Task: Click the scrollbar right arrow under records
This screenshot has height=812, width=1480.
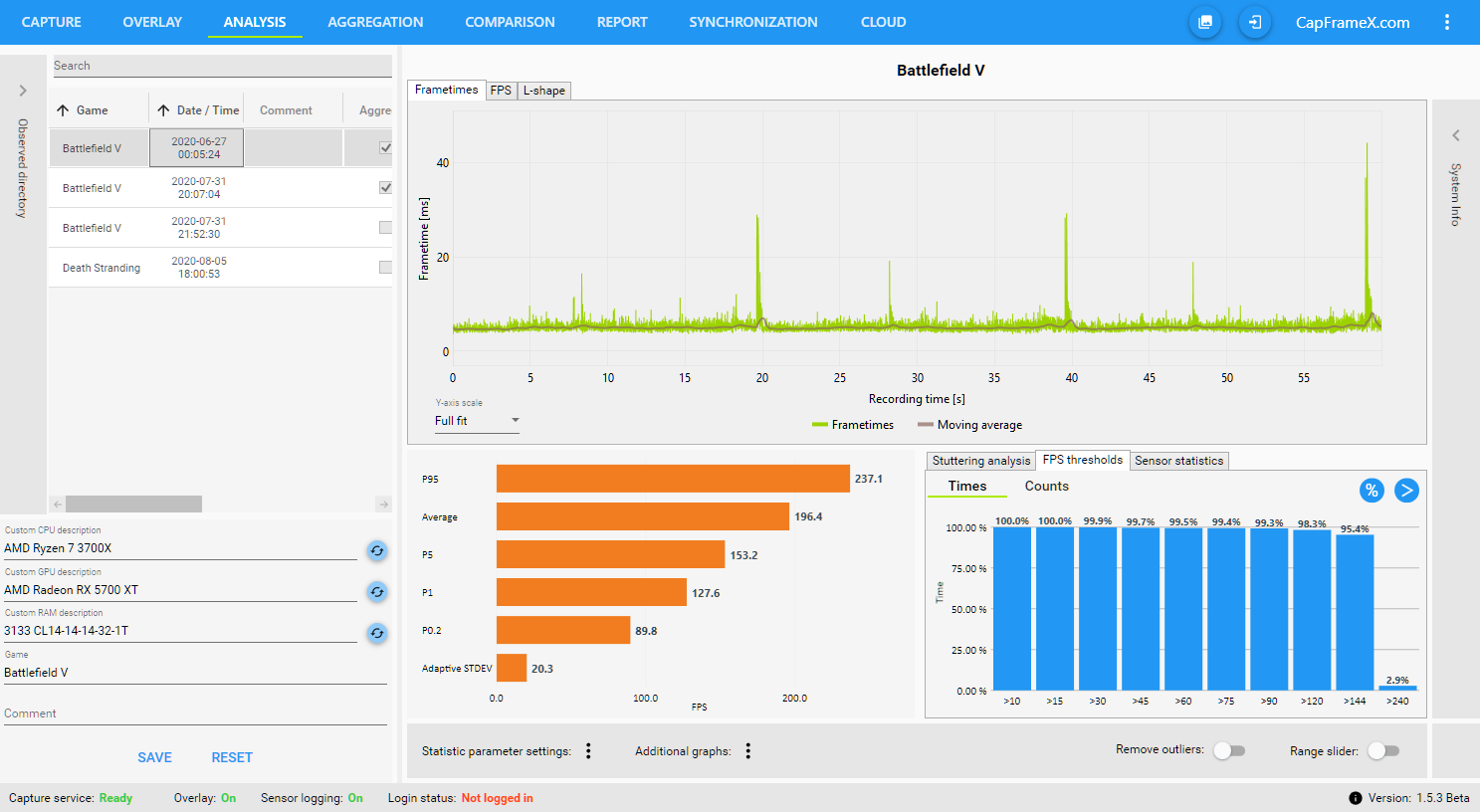Action: coord(384,505)
